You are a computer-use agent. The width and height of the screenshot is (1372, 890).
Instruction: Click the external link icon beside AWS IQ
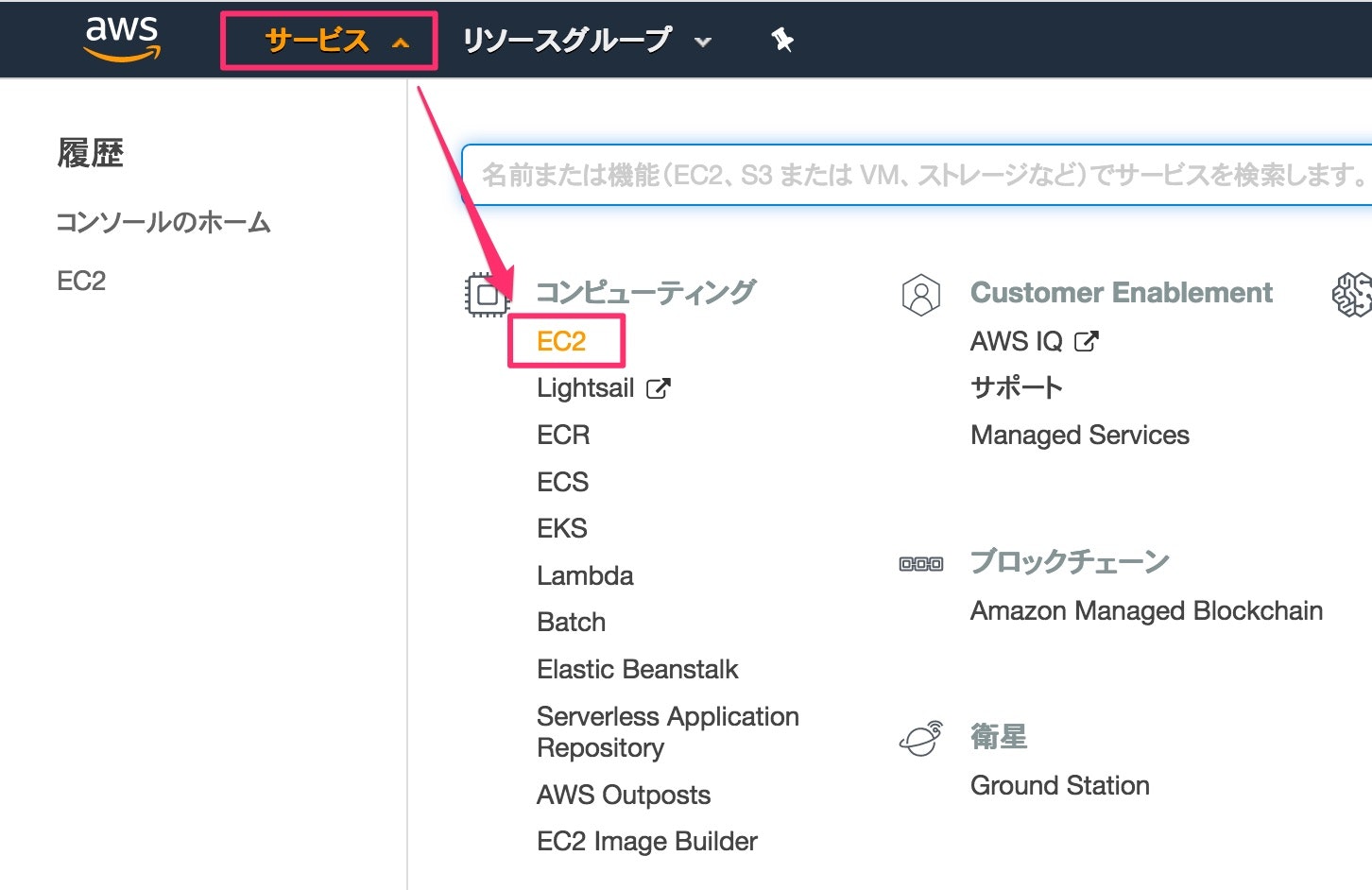point(1087,341)
